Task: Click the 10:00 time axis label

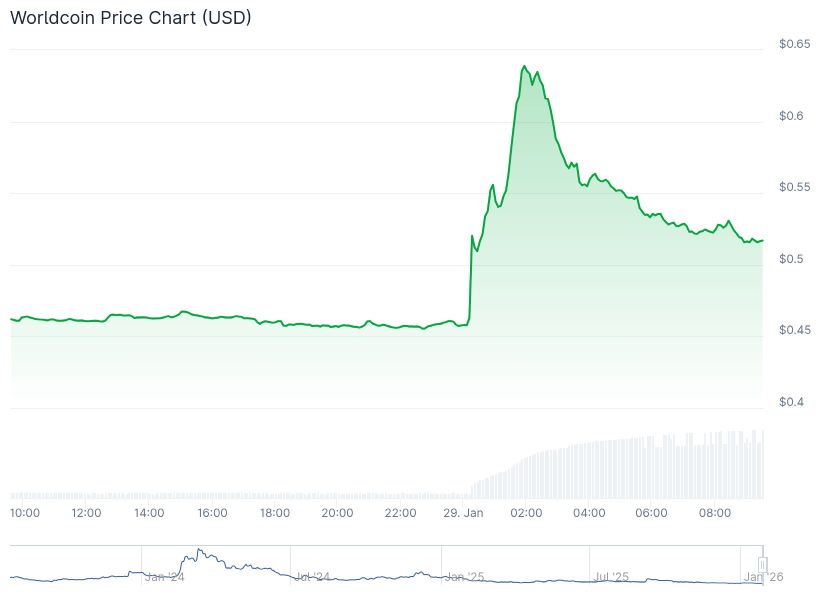Action: (24, 513)
